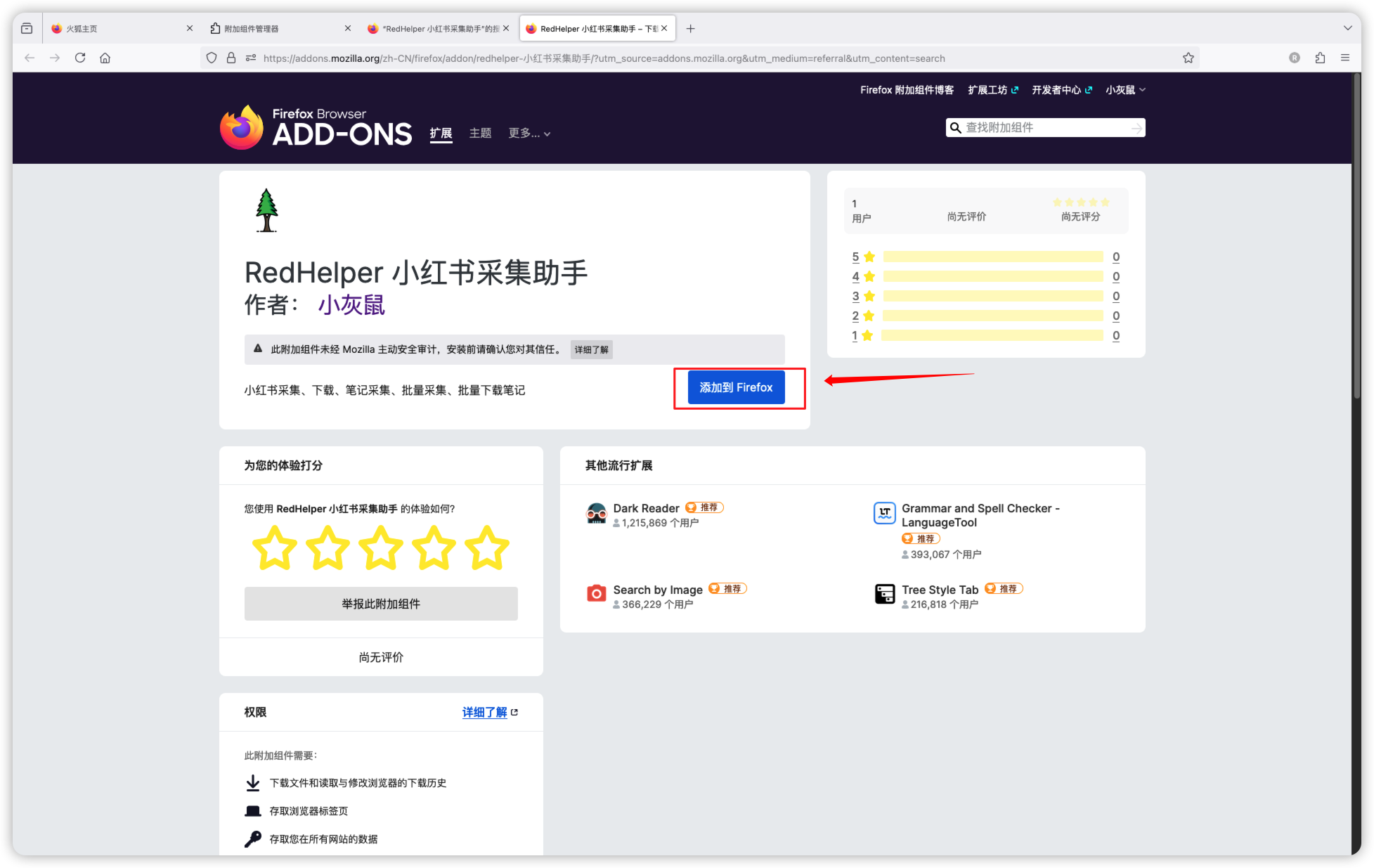Rate the add-on five stars
Viewport: 1374px width, 868px height.
coord(487,548)
